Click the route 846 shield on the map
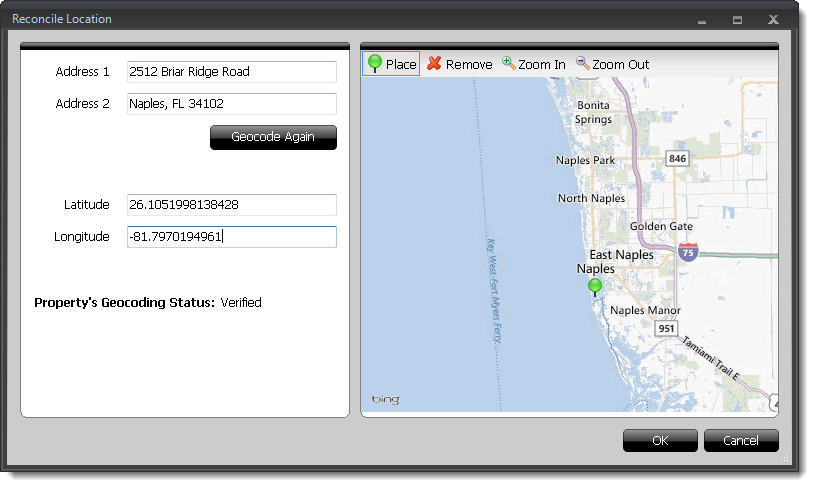 pos(678,159)
